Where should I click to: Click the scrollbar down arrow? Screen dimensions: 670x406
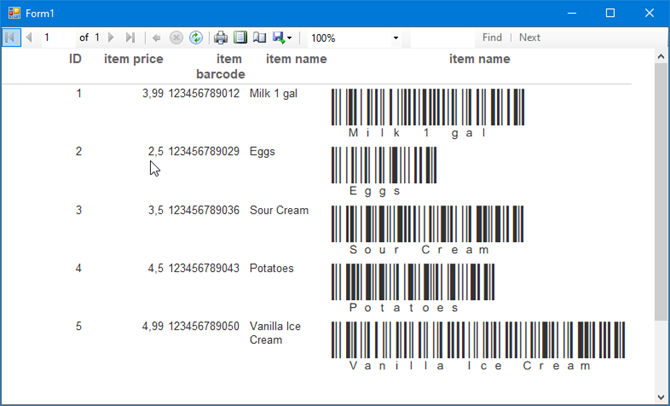coord(661,397)
